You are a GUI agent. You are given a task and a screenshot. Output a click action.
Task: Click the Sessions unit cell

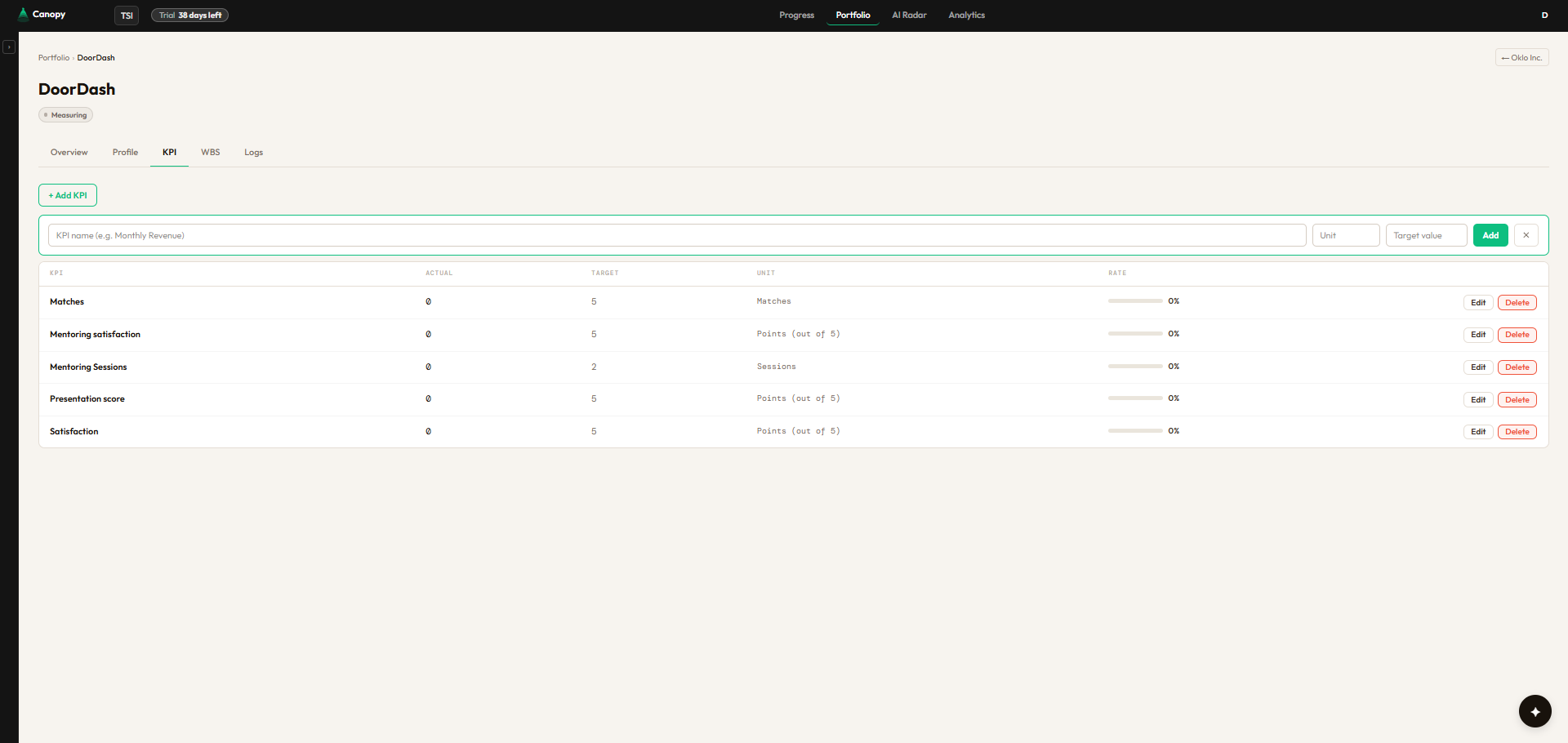click(x=776, y=367)
